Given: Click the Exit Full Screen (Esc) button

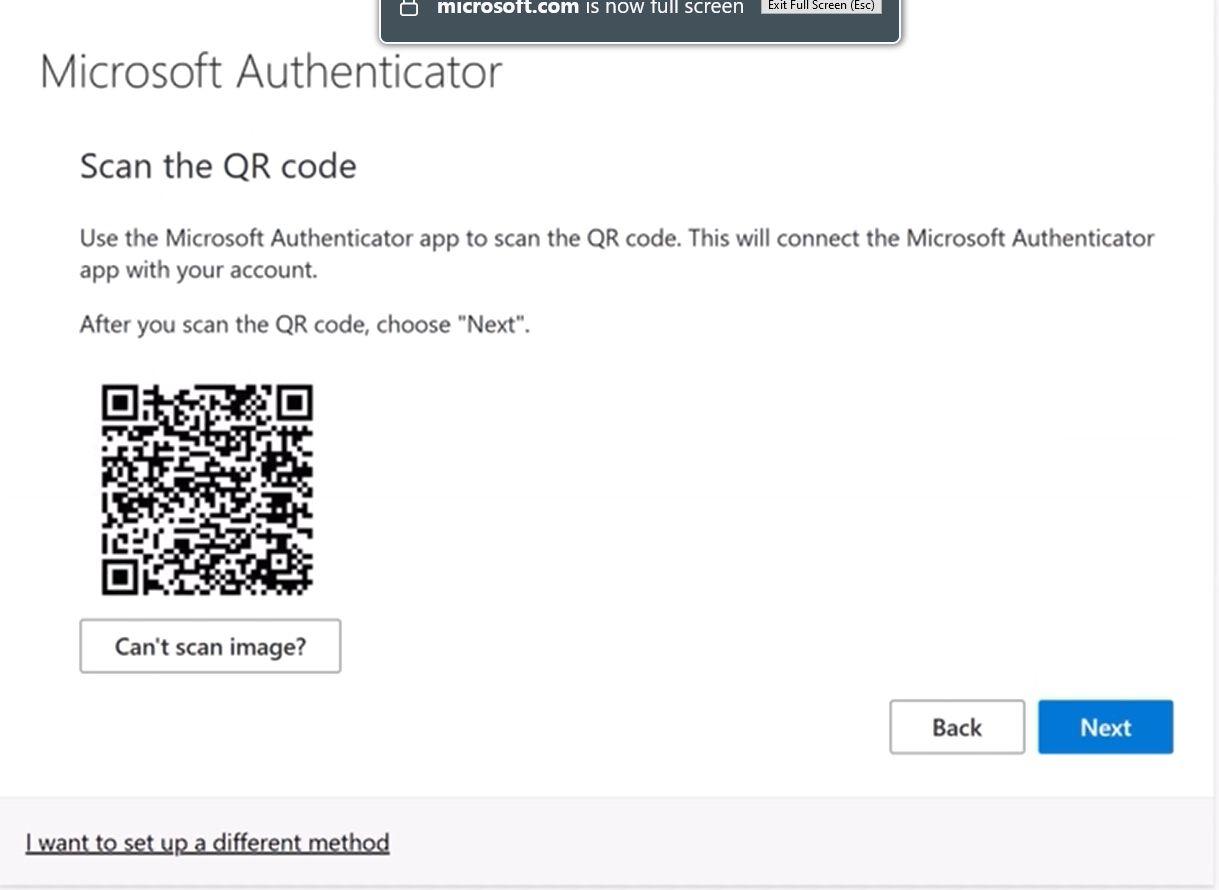Looking at the screenshot, I should click(821, 6).
